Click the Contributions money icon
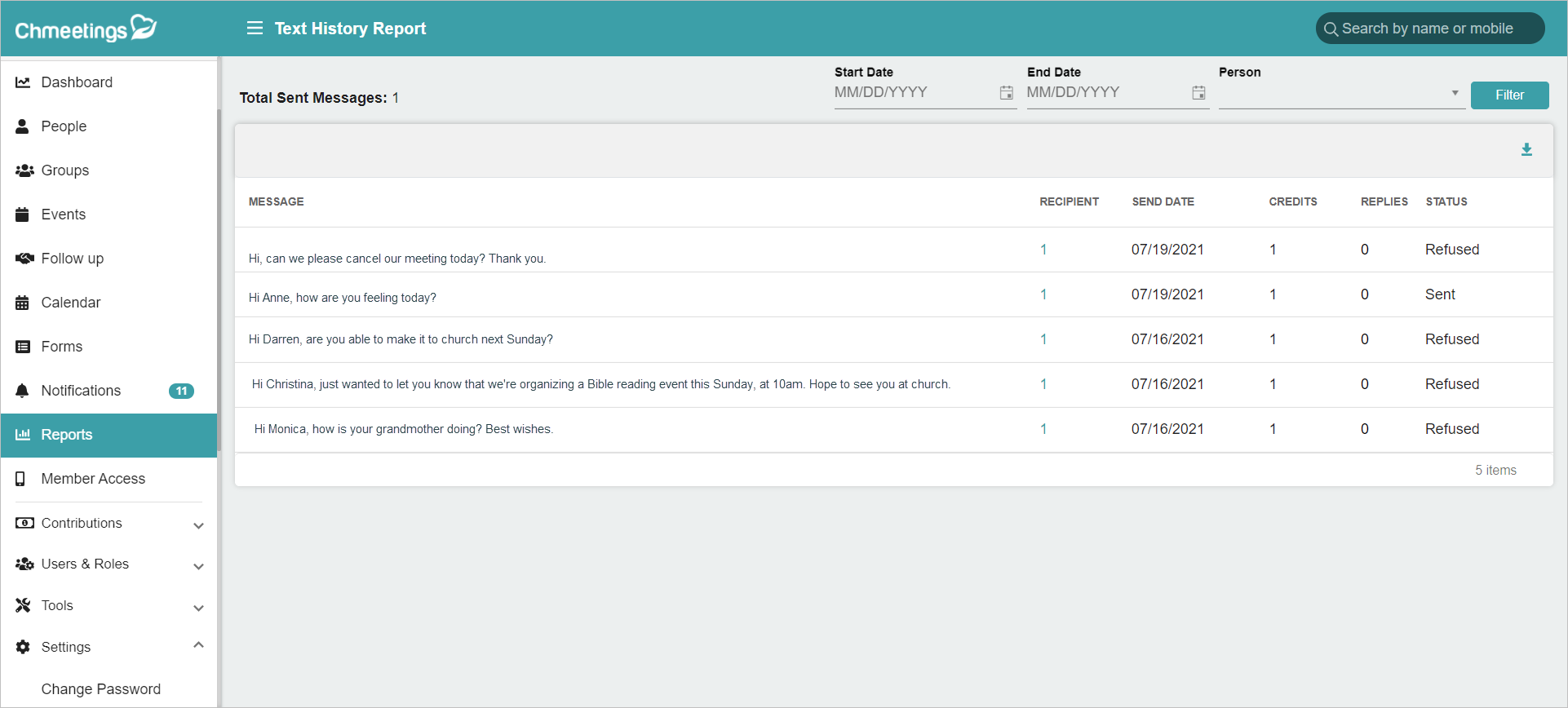 point(24,523)
